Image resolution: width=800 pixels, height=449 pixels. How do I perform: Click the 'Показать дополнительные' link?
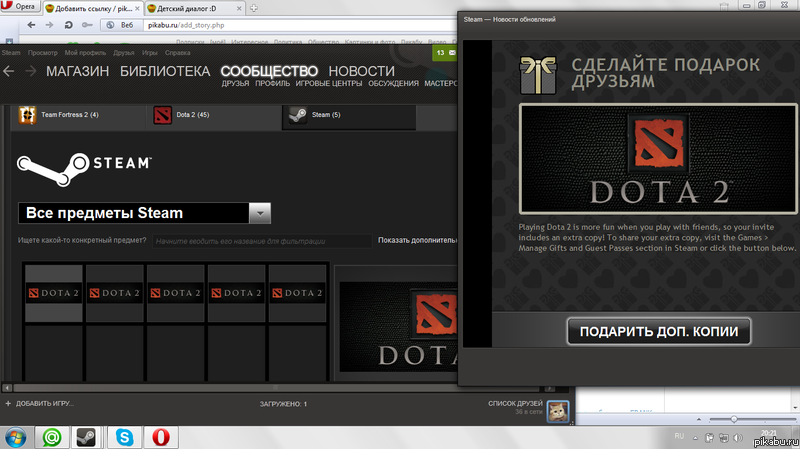coord(417,241)
